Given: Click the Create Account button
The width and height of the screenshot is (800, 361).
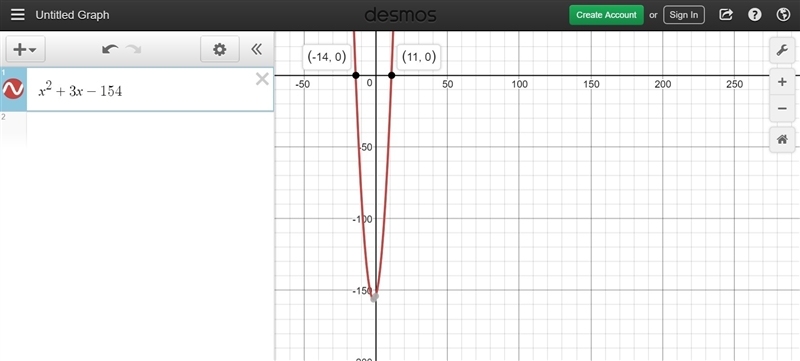Looking at the screenshot, I should (x=606, y=15).
